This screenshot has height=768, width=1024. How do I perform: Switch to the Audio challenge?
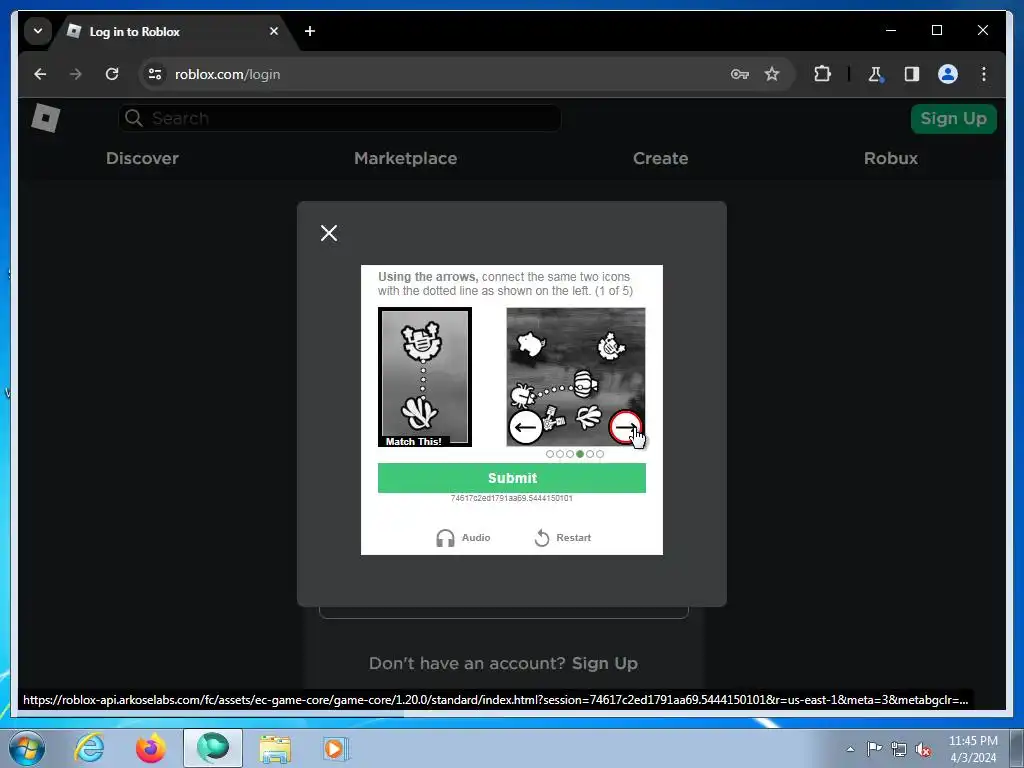coord(463,538)
